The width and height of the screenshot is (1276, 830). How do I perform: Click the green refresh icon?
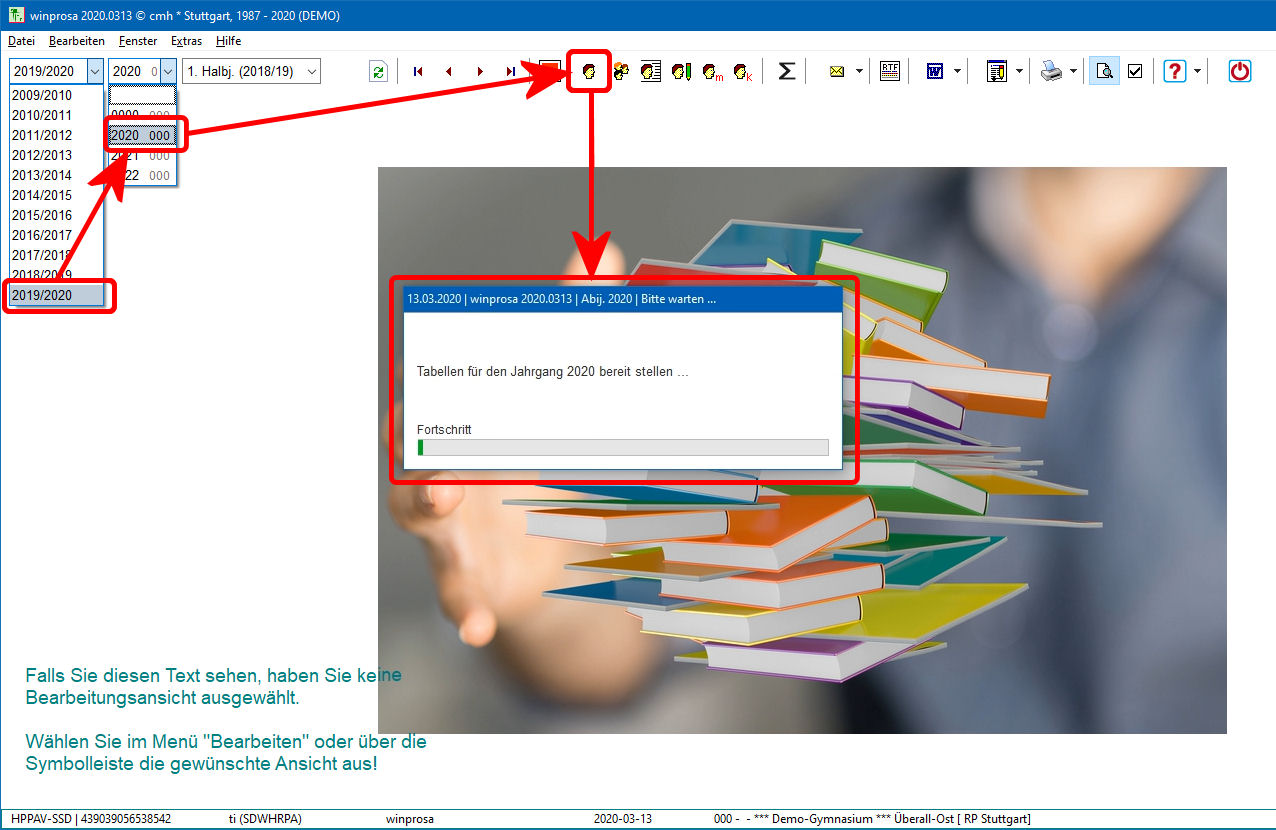pyautogui.click(x=378, y=72)
